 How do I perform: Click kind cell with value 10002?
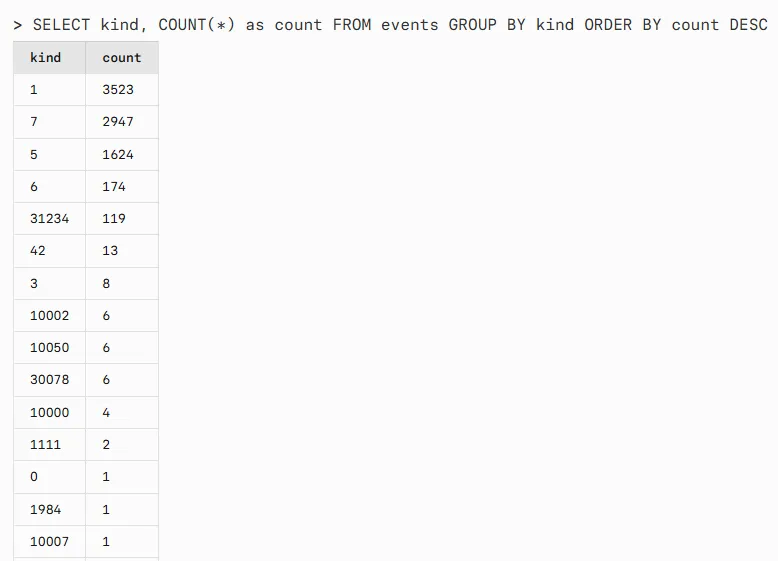(x=50, y=315)
